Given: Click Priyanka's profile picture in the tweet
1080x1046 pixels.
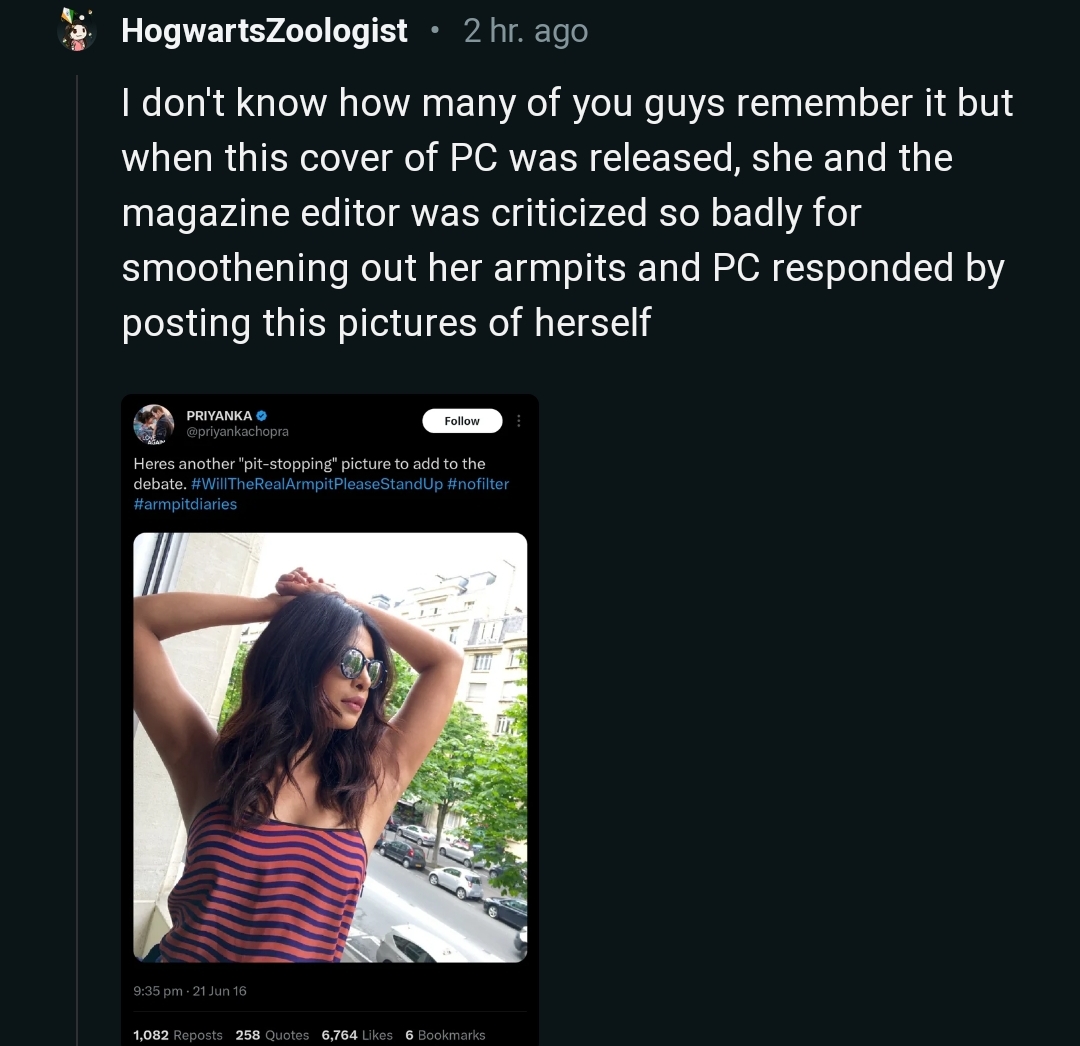Looking at the screenshot, I should 153,423.
